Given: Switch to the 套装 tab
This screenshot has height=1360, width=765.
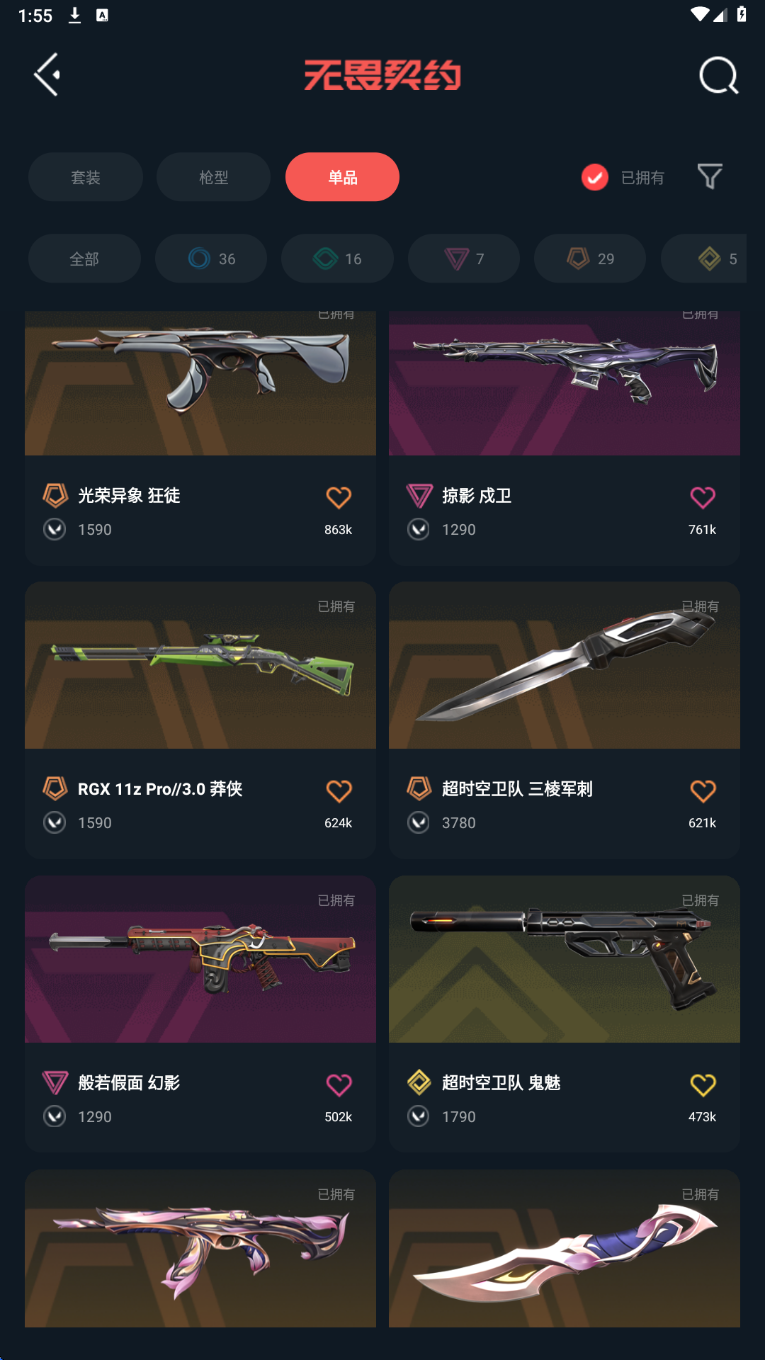Looking at the screenshot, I should pyautogui.click(x=85, y=177).
